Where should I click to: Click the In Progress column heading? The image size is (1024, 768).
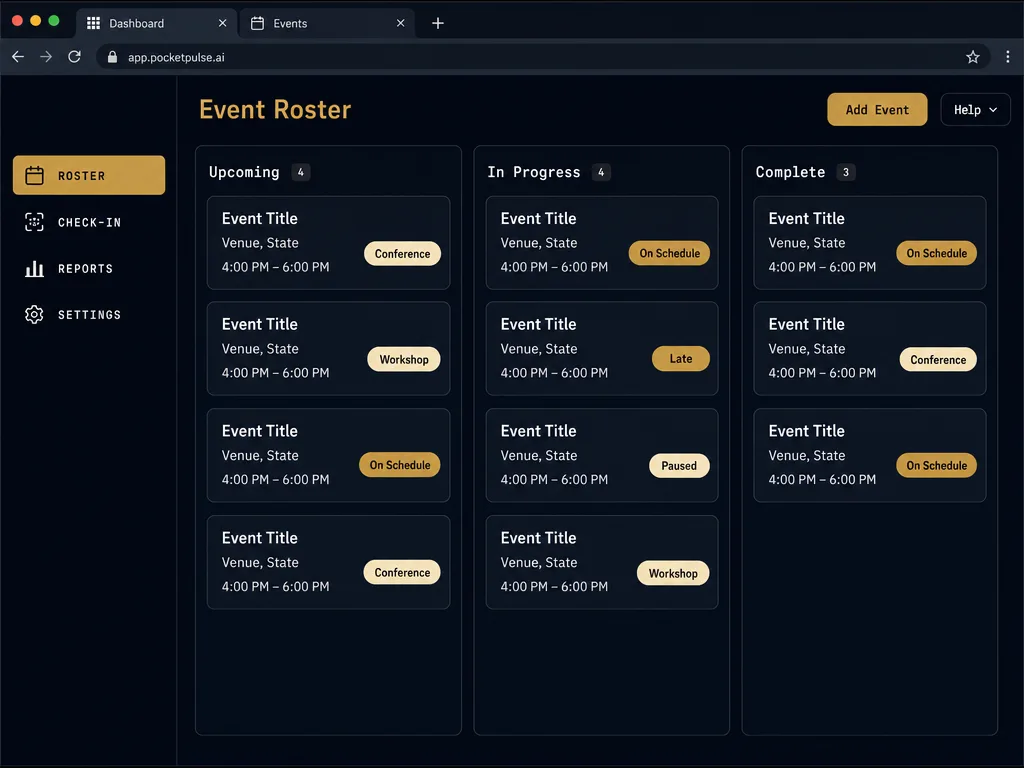point(534,172)
